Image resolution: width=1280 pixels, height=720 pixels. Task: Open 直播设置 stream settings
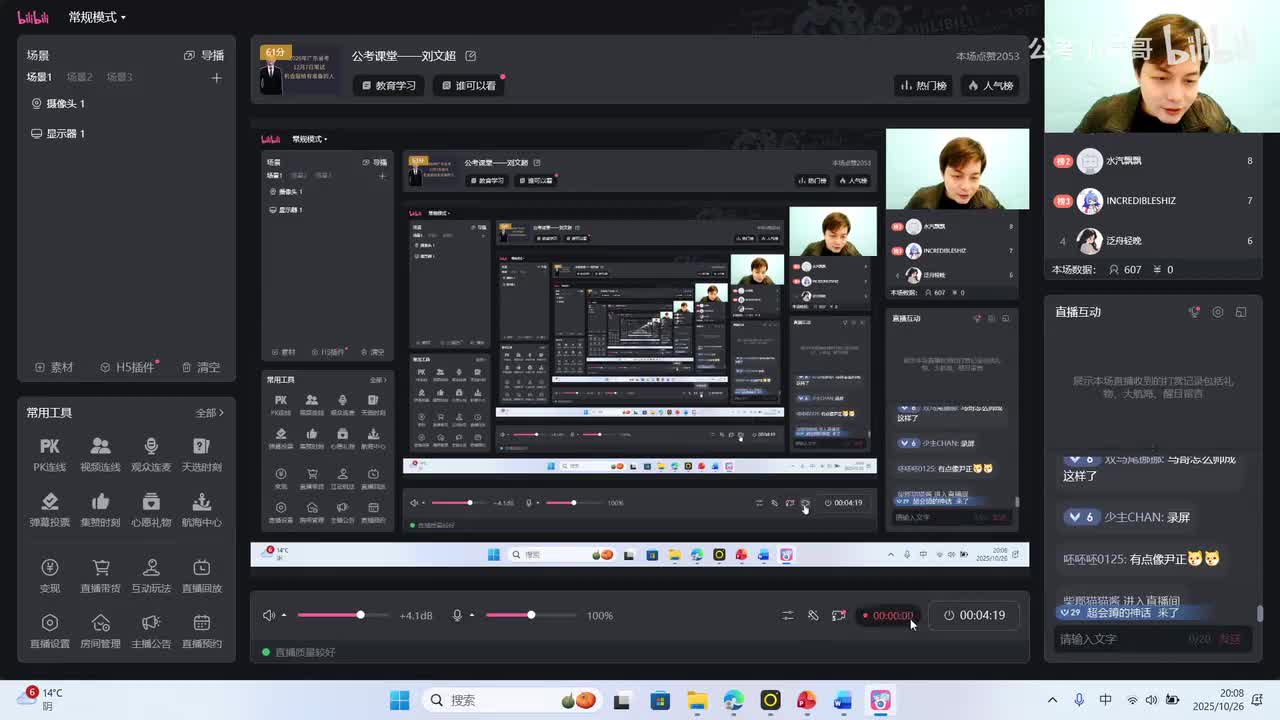click(x=50, y=631)
